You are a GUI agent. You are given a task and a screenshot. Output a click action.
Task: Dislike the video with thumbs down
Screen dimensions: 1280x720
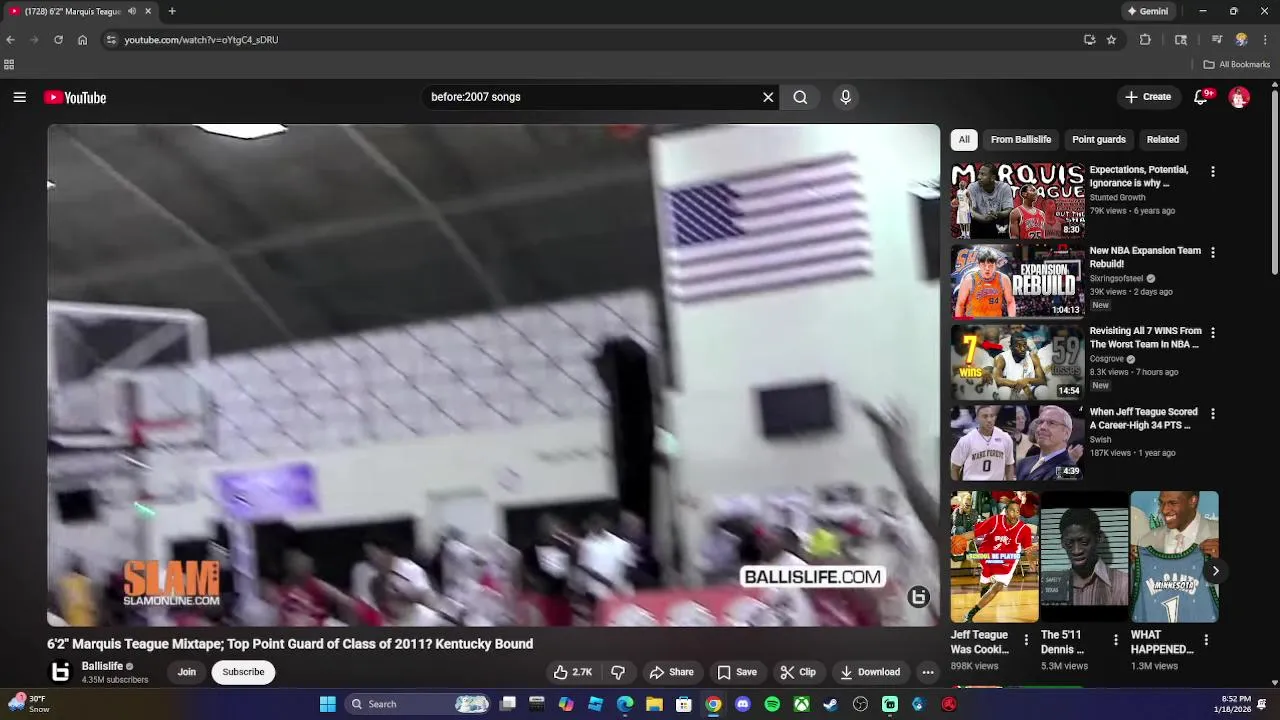pos(618,672)
